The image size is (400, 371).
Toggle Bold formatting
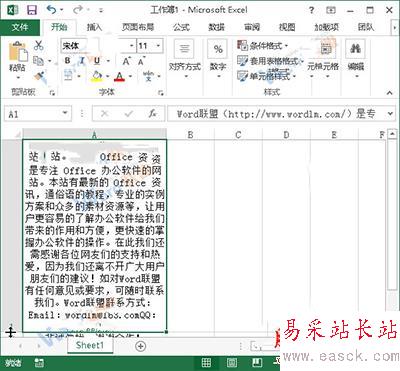(68, 61)
